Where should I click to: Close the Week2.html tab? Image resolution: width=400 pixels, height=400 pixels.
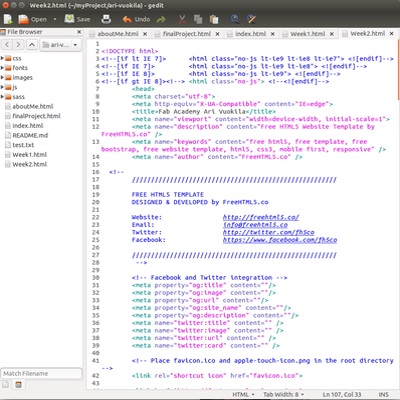tap(392, 34)
